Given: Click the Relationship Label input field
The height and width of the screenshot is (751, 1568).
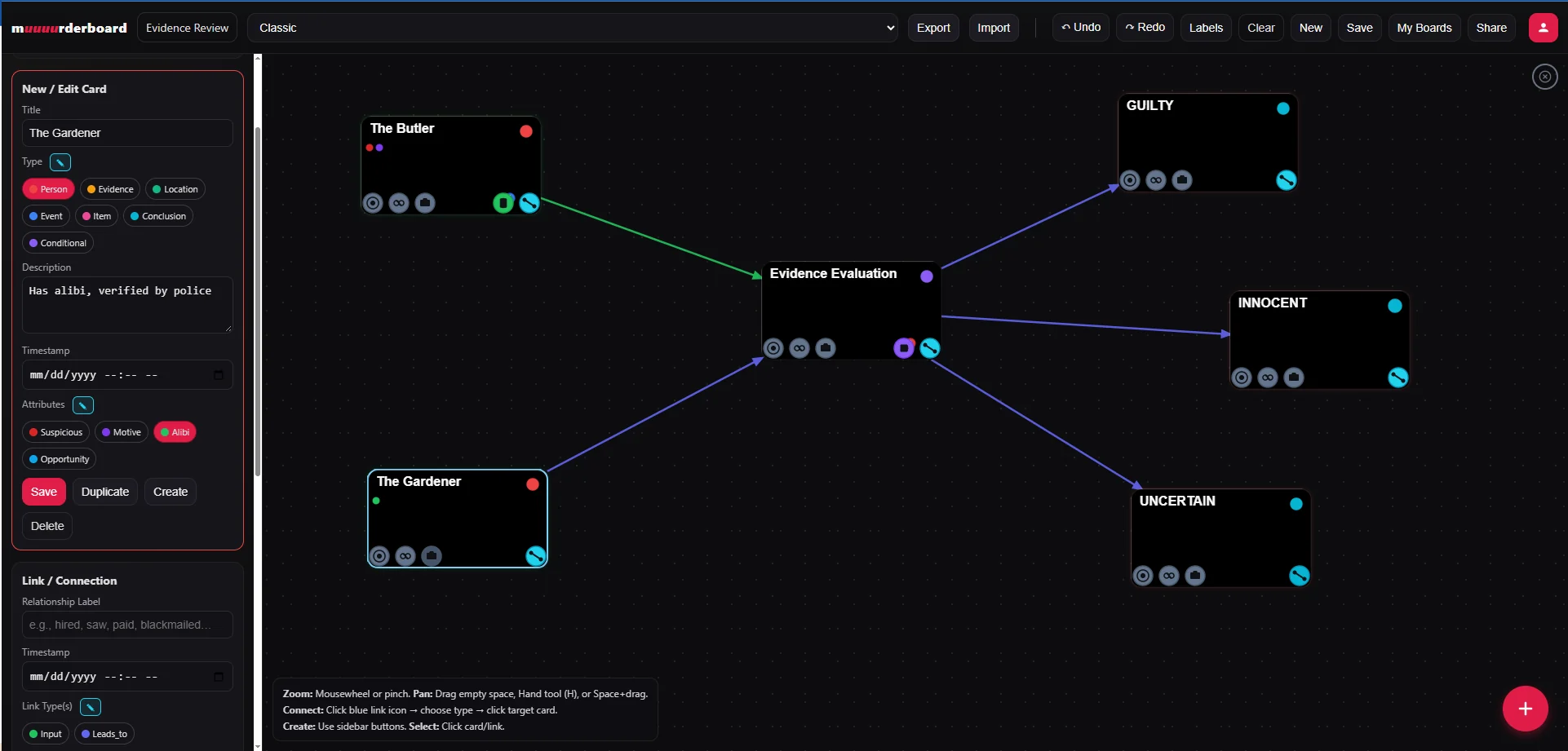Looking at the screenshot, I should pyautogui.click(x=127, y=625).
